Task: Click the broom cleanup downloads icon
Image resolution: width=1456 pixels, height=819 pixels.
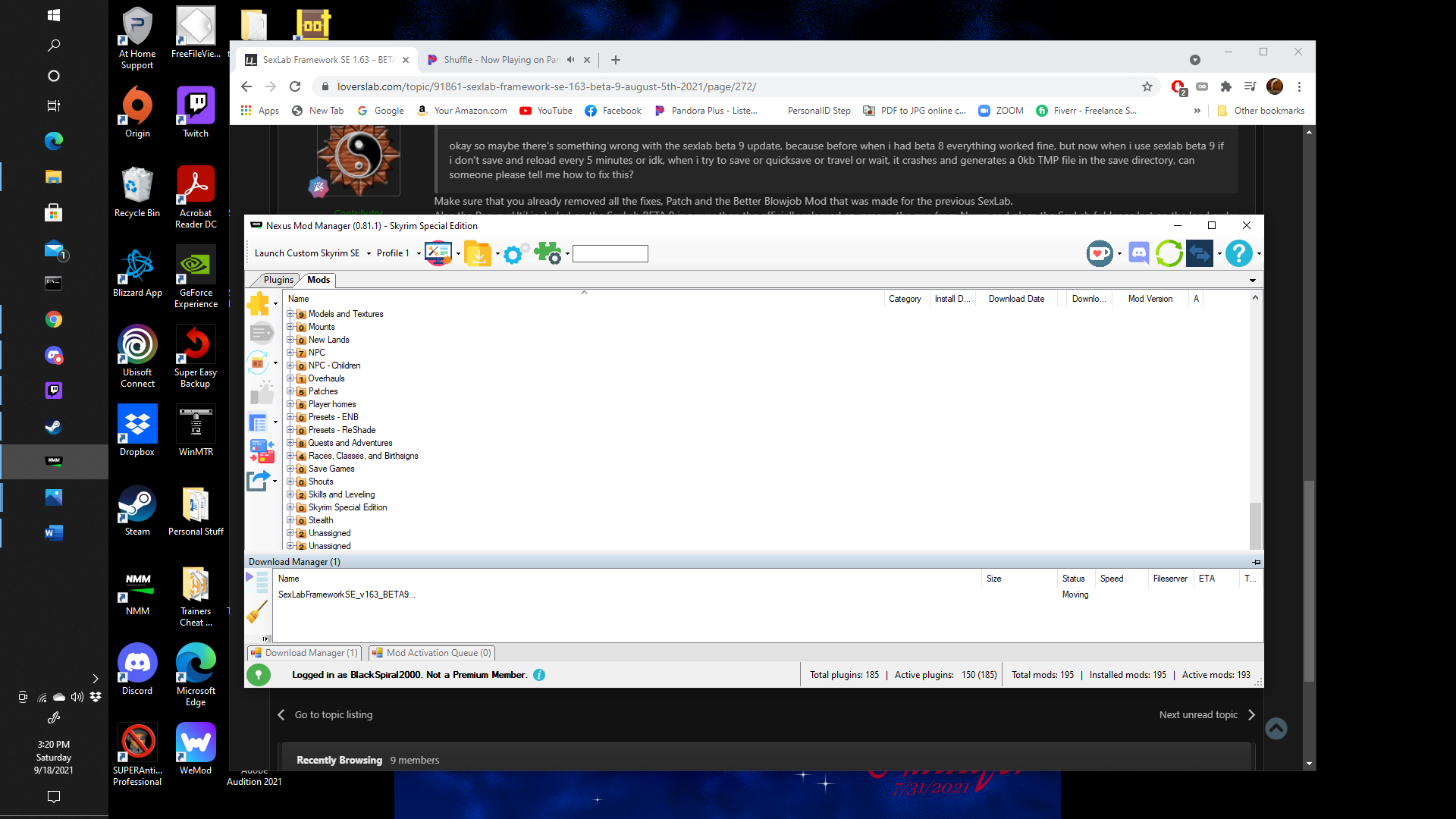Action: pos(257,611)
